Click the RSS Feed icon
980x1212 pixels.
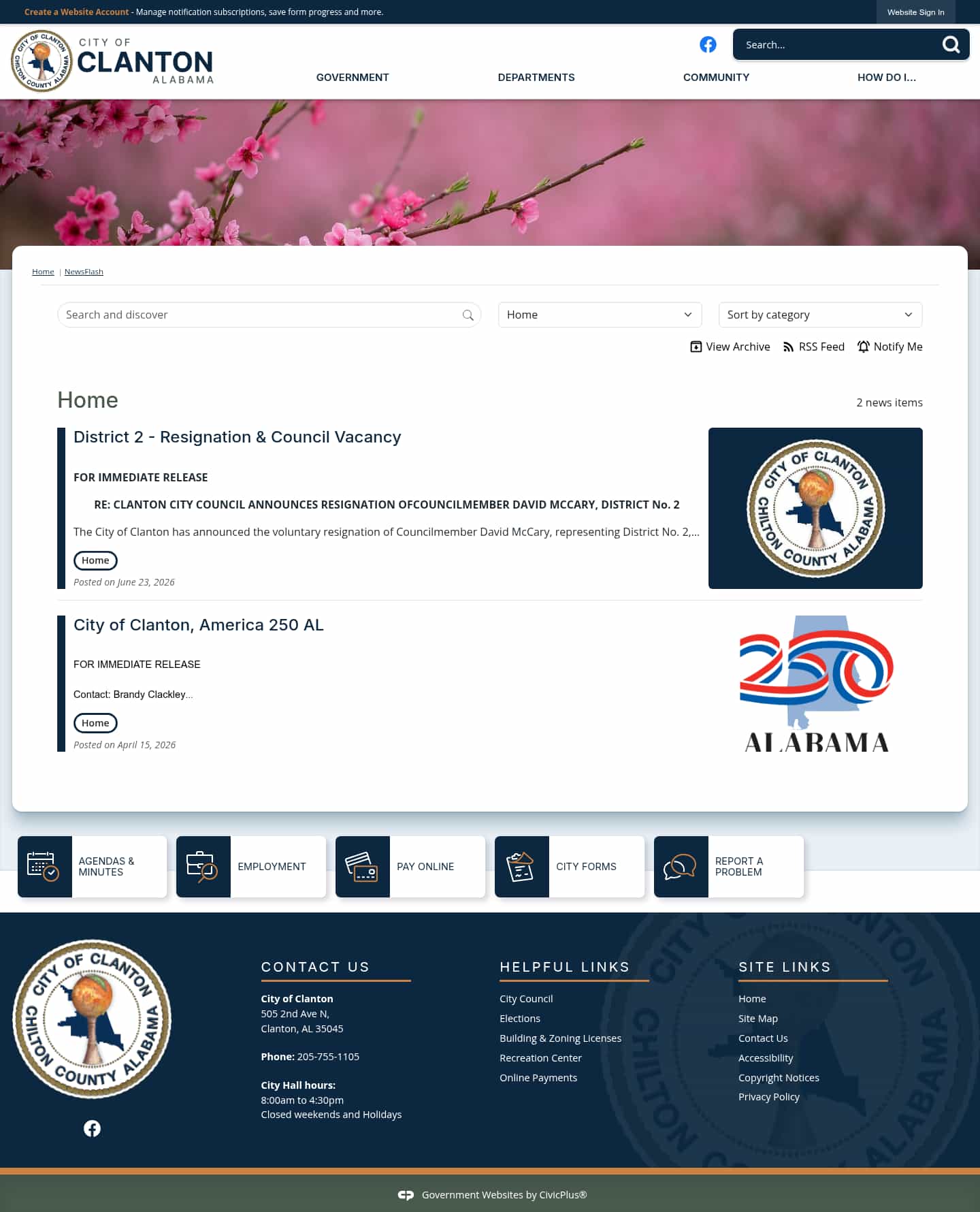pyautogui.click(x=788, y=347)
